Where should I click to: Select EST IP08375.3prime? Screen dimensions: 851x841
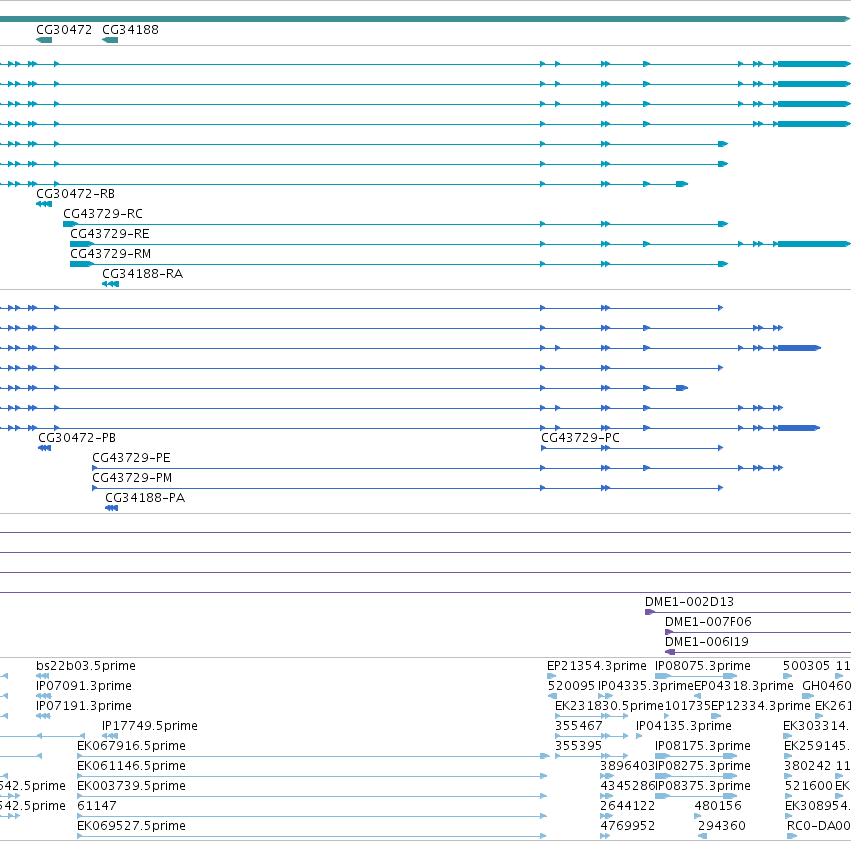point(703,786)
